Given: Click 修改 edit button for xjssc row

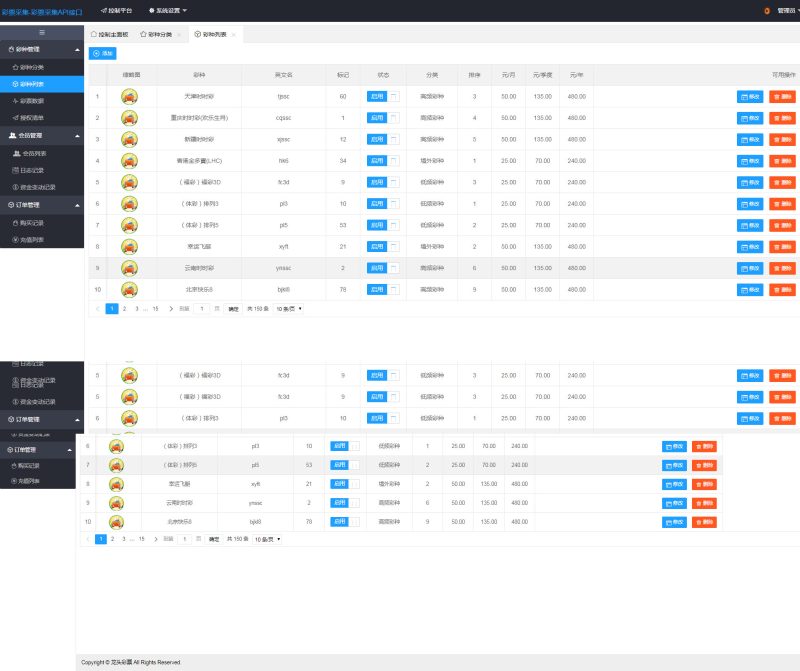Looking at the screenshot, I should [x=750, y=139].
